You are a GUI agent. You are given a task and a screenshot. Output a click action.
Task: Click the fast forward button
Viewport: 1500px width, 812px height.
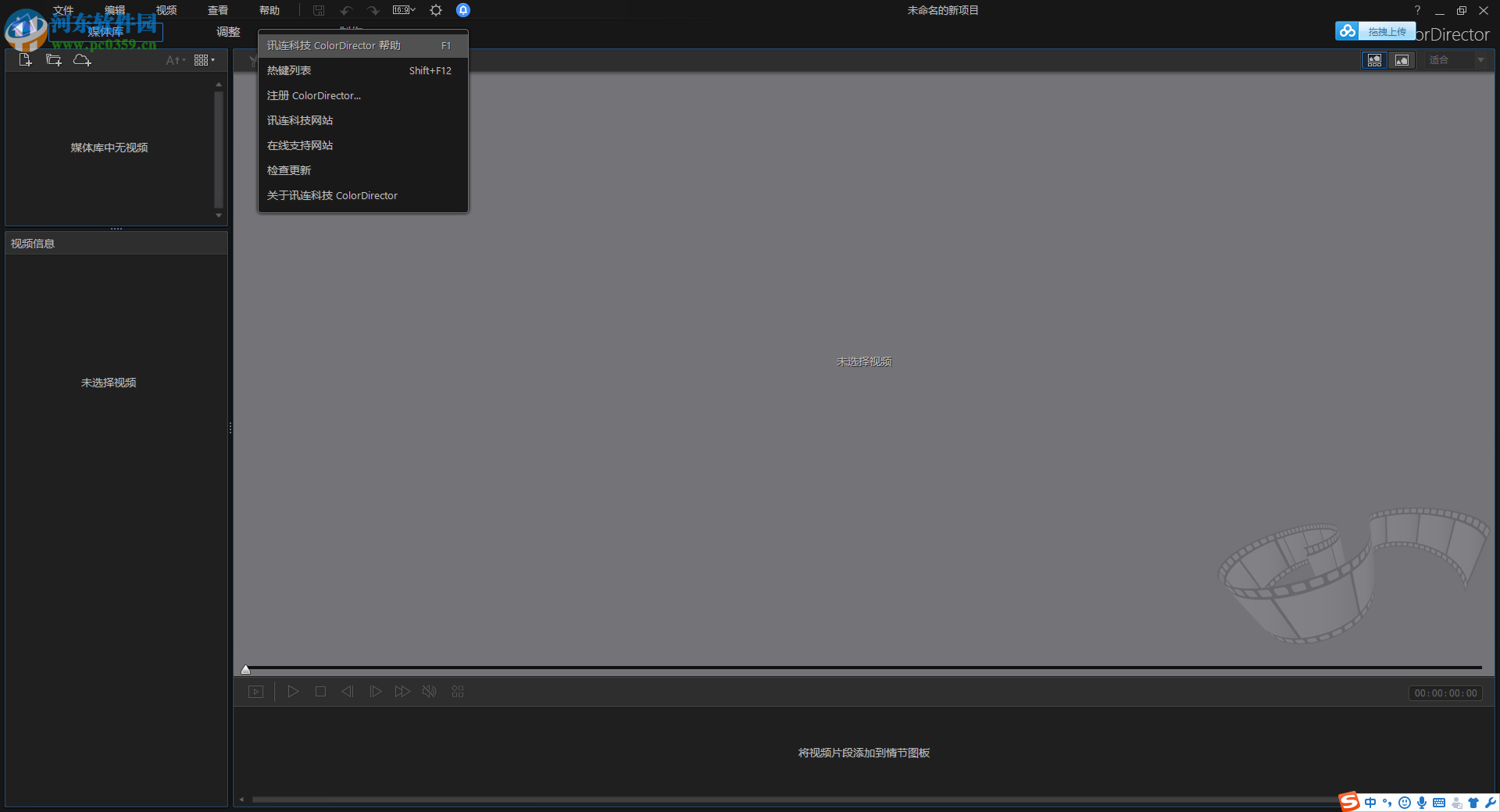pos(402,692)
